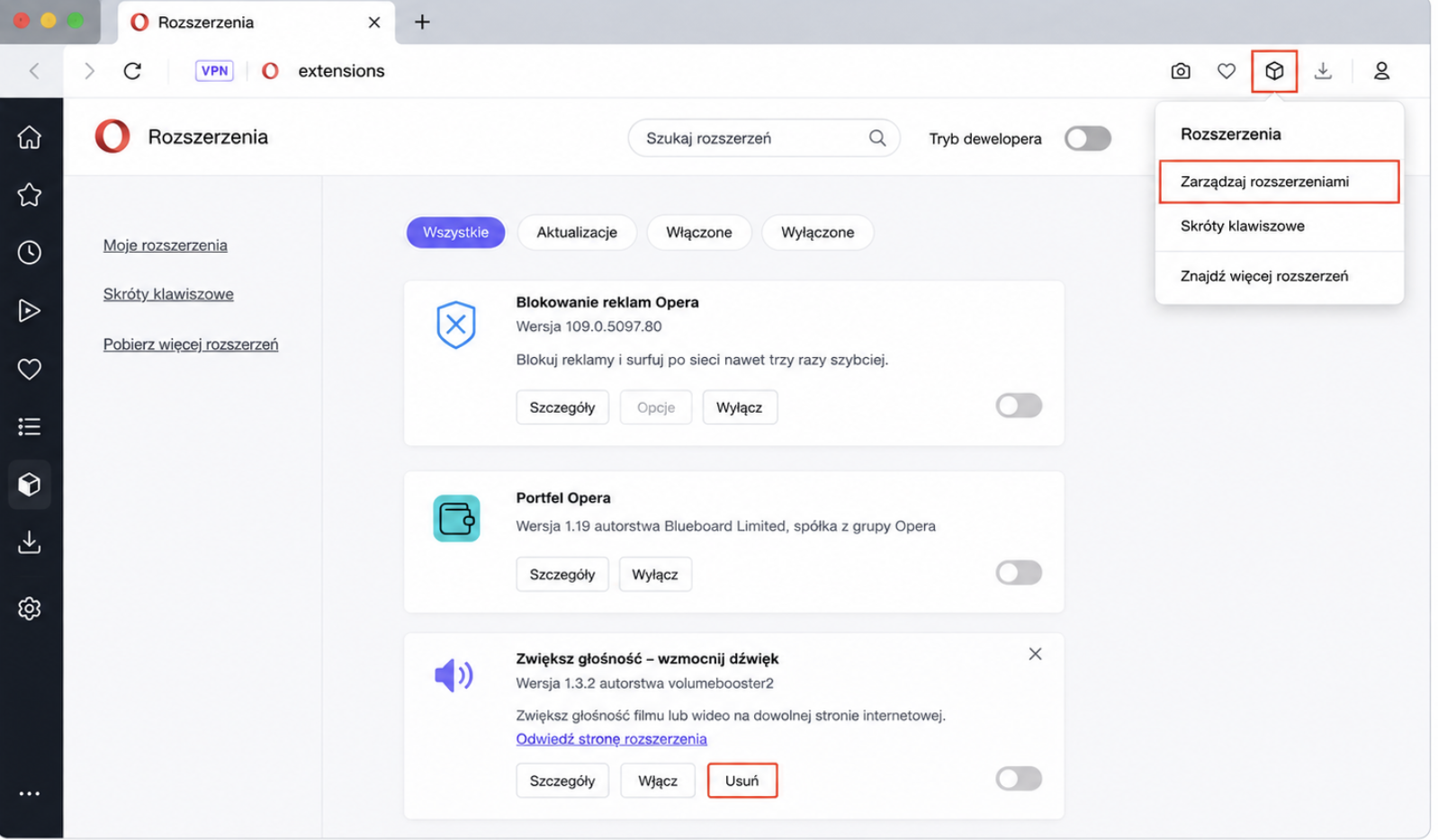Click Włącz for Zwiększ głośność extension
1438x840 pixels.
coord(658,781)
